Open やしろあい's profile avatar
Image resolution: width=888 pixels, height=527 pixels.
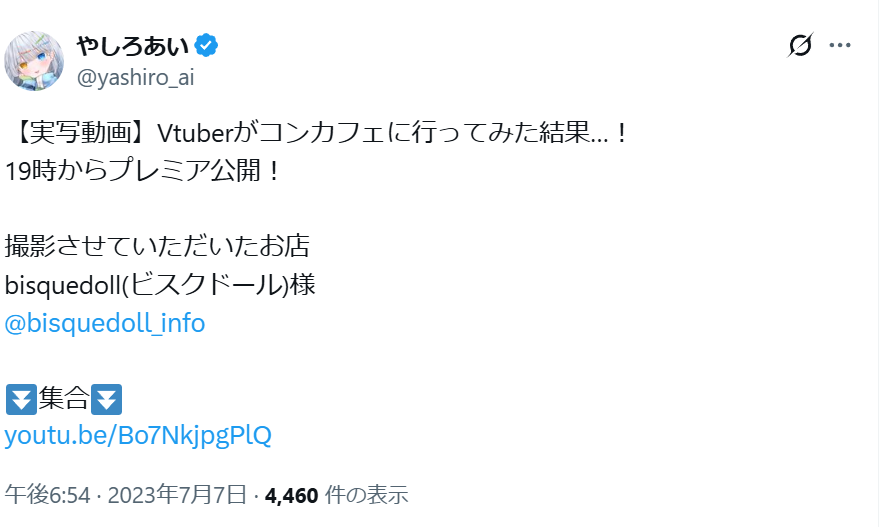(34, 60)
